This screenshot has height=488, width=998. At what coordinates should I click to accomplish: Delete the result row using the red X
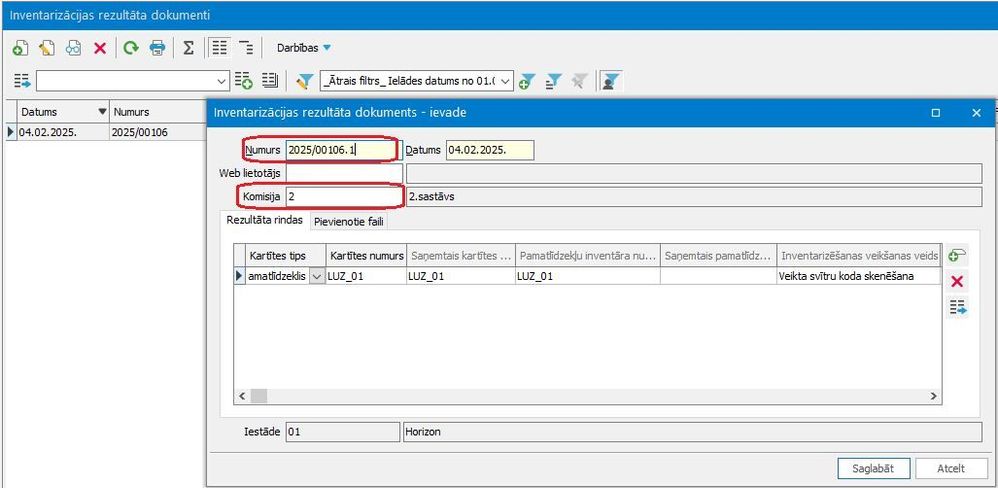click(x=957, y=282)
